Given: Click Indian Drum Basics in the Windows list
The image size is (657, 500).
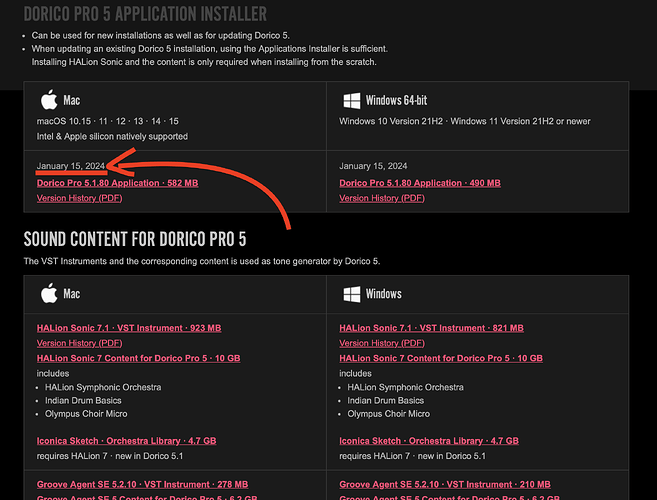Looking at the screenshot, I should tap(385, 401).
